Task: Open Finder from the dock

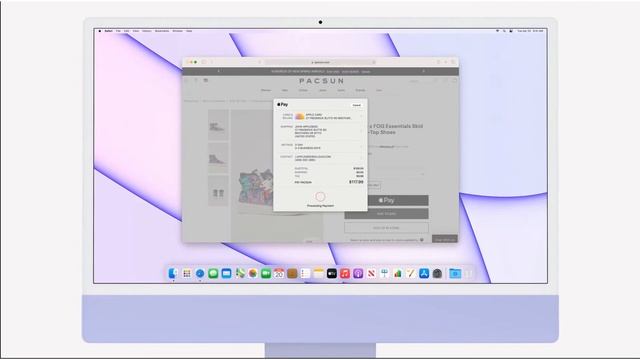Action: click(173, 273)
